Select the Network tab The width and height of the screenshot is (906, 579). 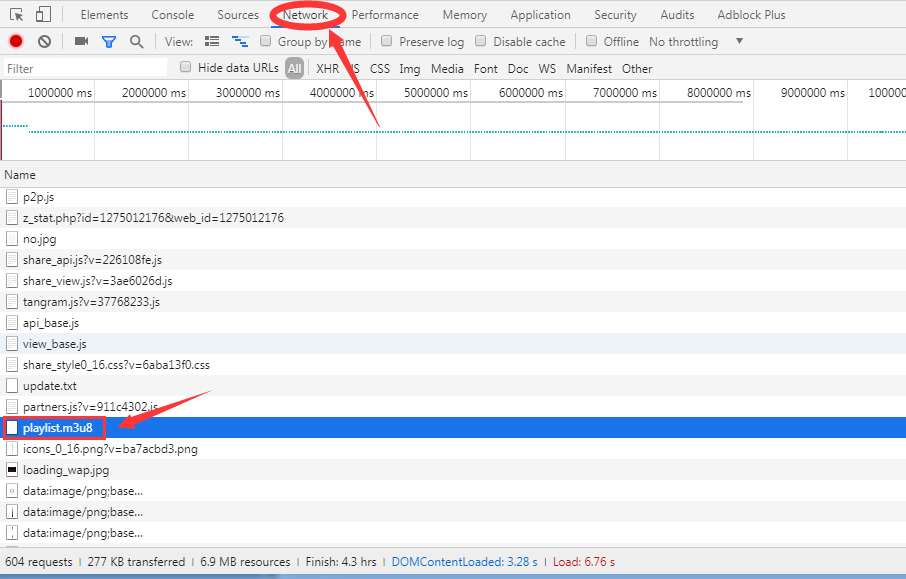point(305,15)
